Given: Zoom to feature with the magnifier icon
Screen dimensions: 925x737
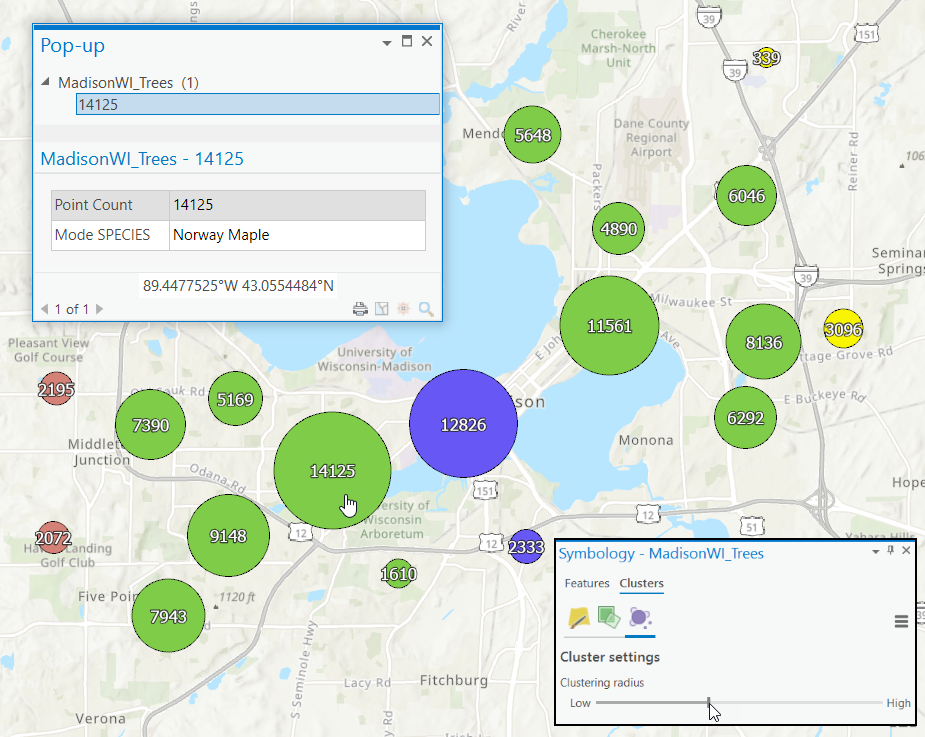Looking at the screenshot, I should [x=425, y=308].
